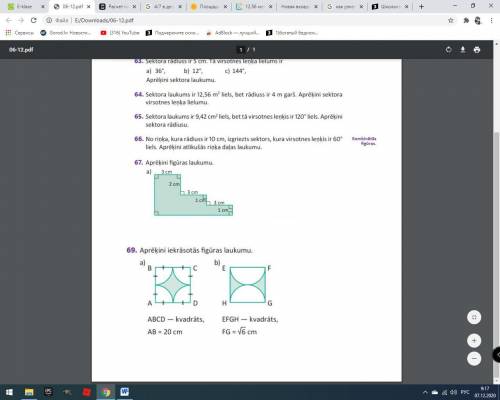Image resolution: width=500 pixels, height=400 pixels.
Task: Open a new browser tab
Action: (421, 6)
